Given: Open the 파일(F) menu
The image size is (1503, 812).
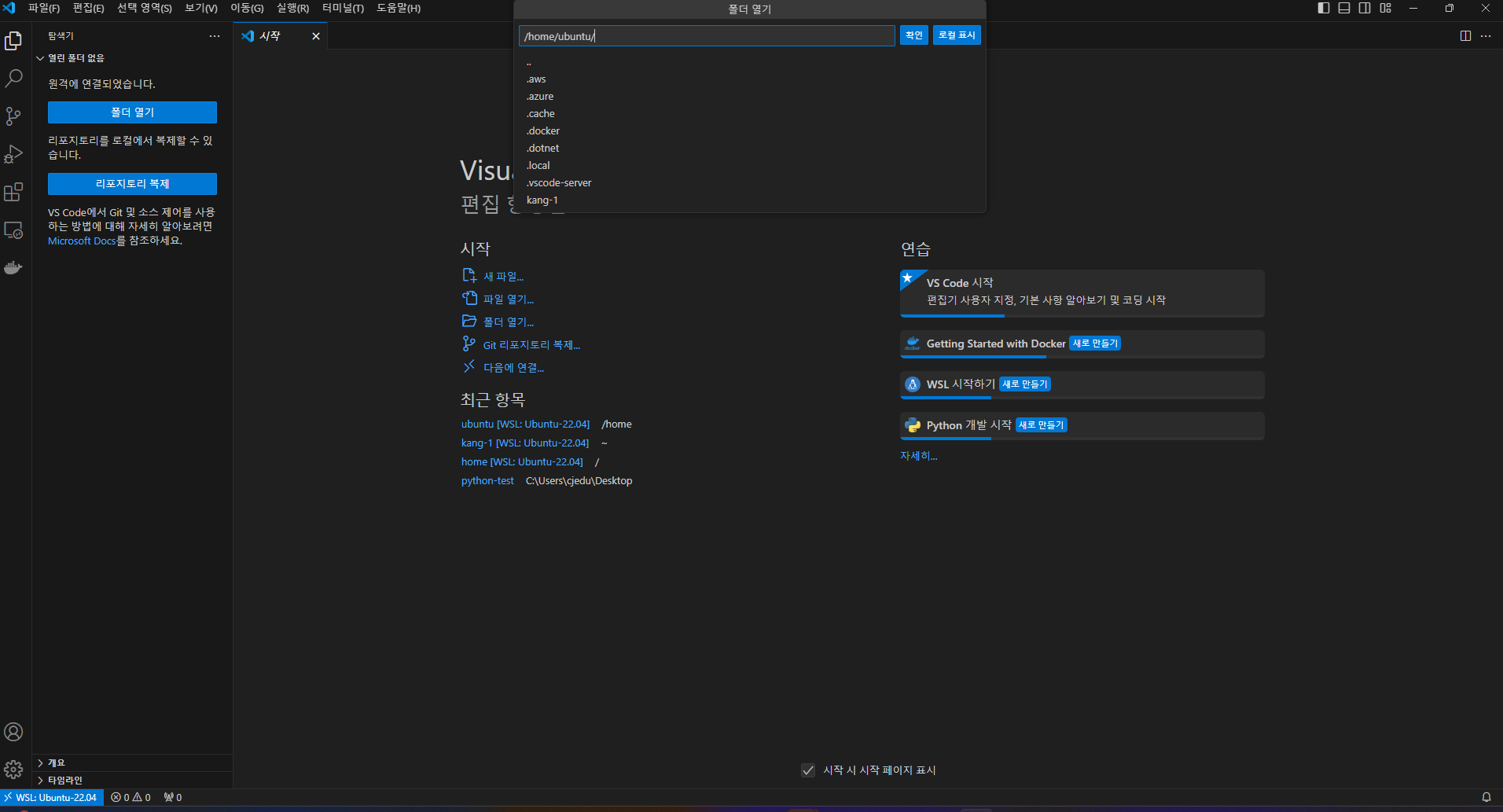Looking at the screenshot, I should [x=44, y=8].
